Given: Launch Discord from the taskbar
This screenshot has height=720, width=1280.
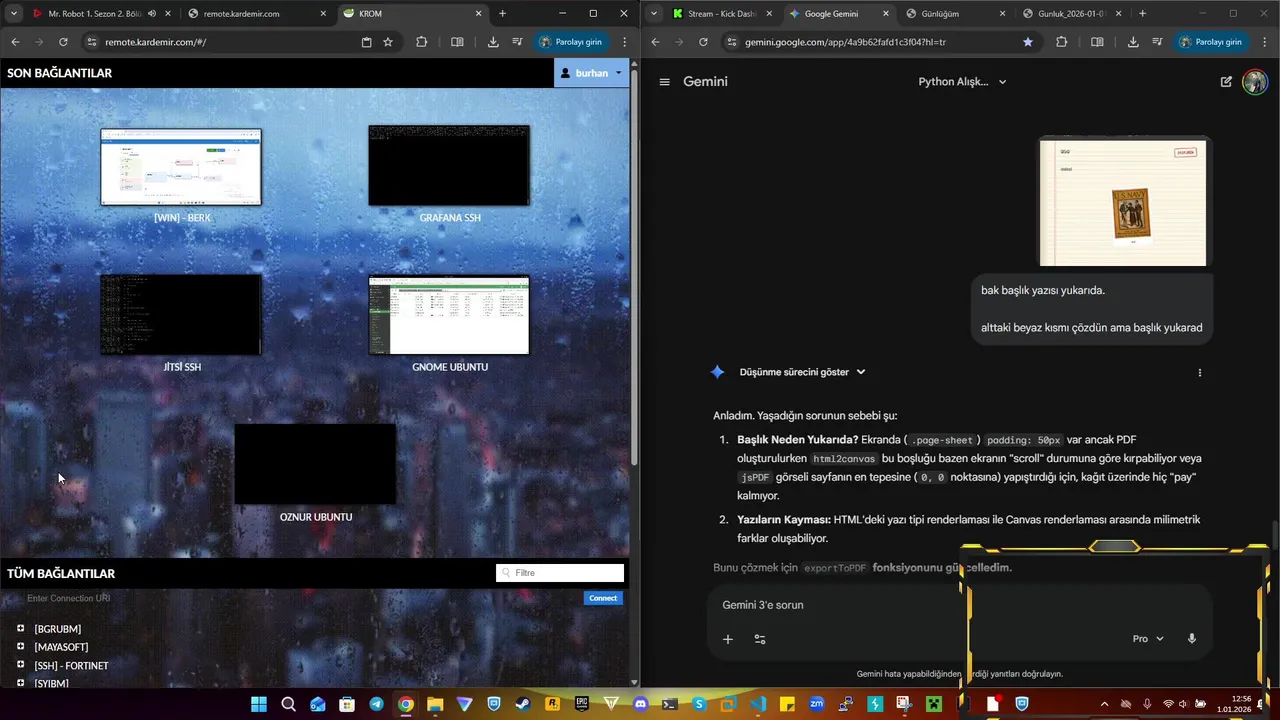Looking at the screenshot, I should point(641,704).
